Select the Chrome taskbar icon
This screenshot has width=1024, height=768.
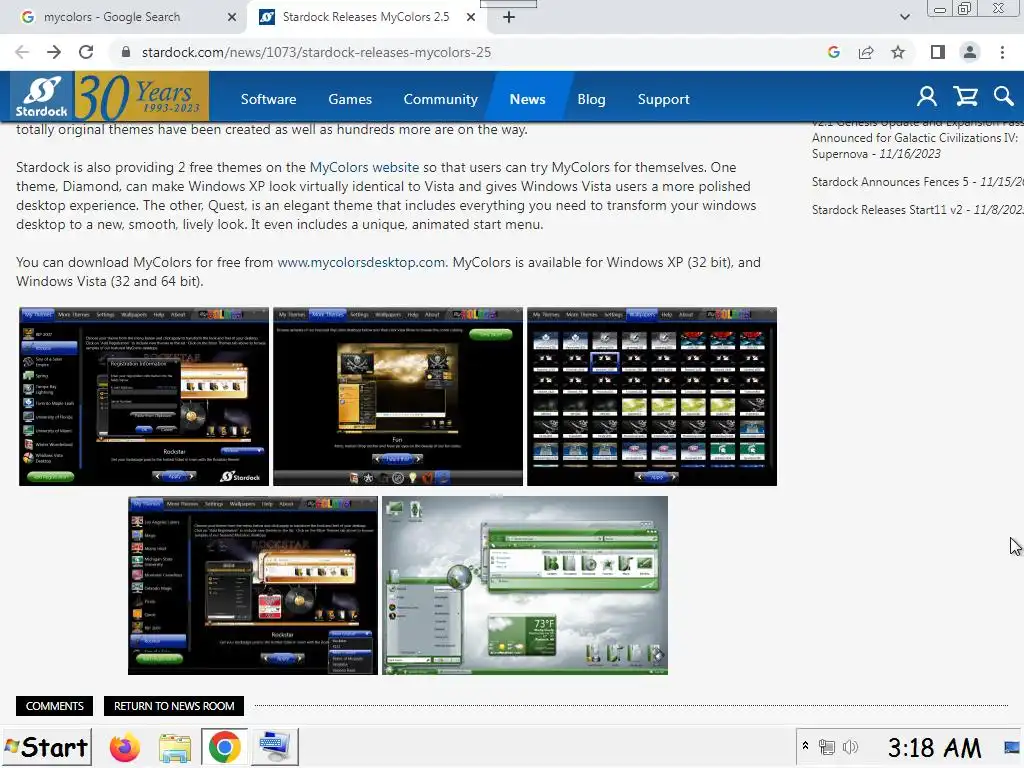pyautogui.click(x=224, y=747)
